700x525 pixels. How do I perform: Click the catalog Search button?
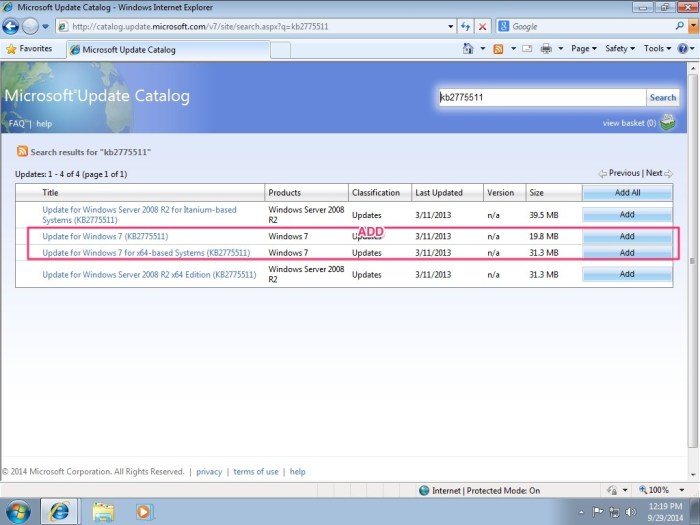[662, 97]
